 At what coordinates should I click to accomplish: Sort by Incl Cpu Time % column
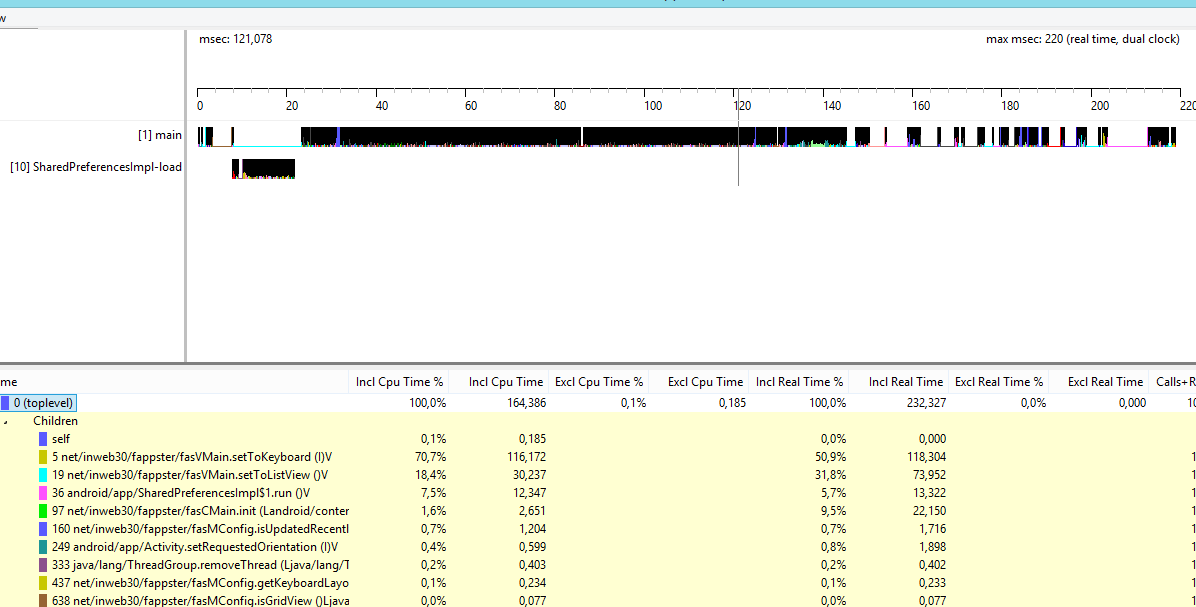click(x=399, y=381)
